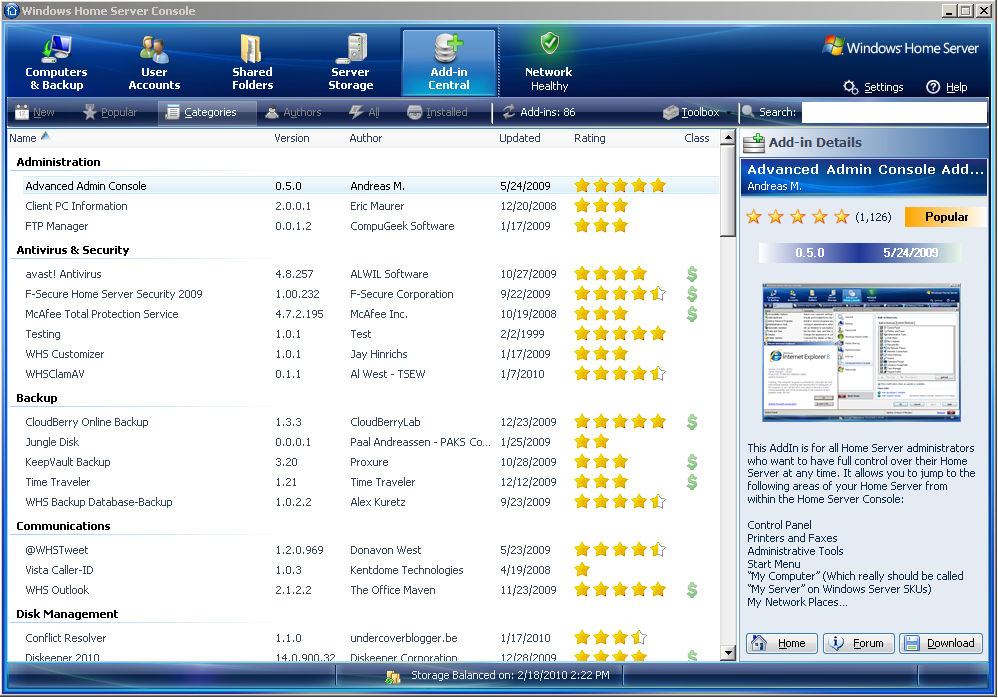The image size is (998, 698).
Task: Click the Add-ins refresh arrows icon
Action: point(509,112)
